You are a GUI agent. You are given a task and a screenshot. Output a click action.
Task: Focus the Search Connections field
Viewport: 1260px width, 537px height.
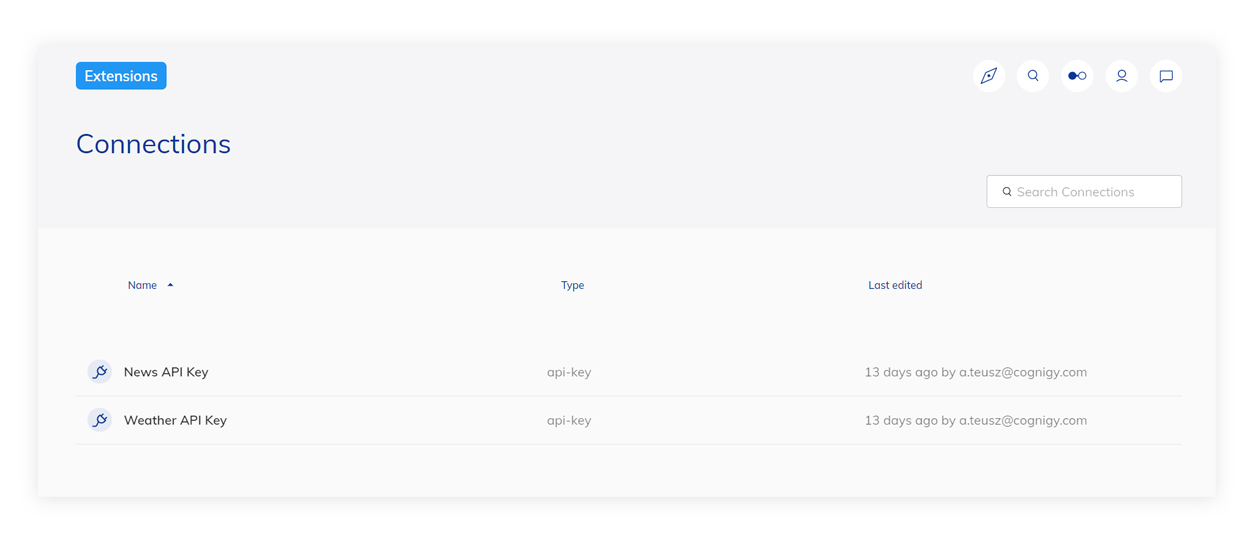pos(1084,192)
